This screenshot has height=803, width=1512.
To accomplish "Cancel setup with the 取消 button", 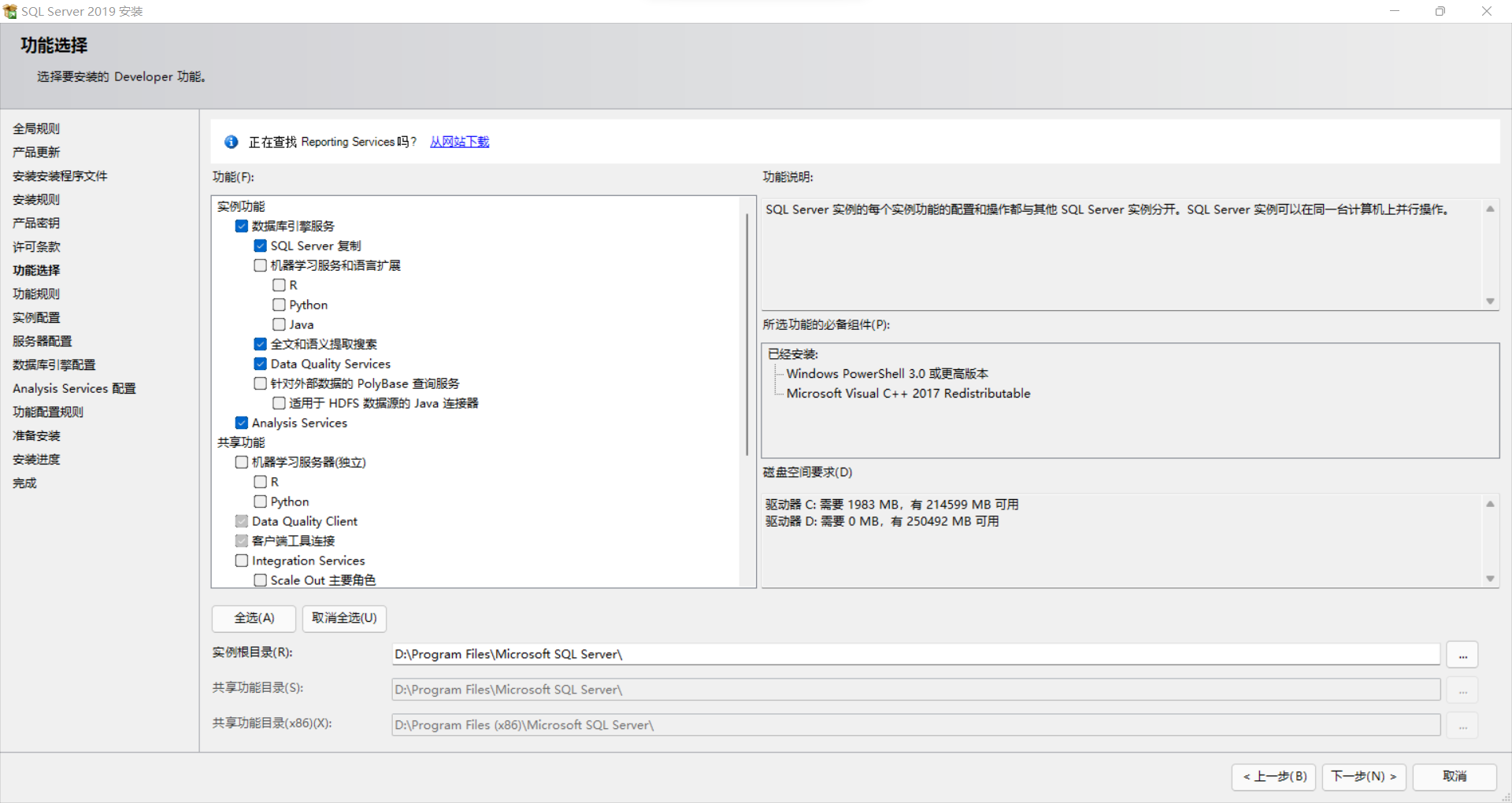I will [1455, 777].
